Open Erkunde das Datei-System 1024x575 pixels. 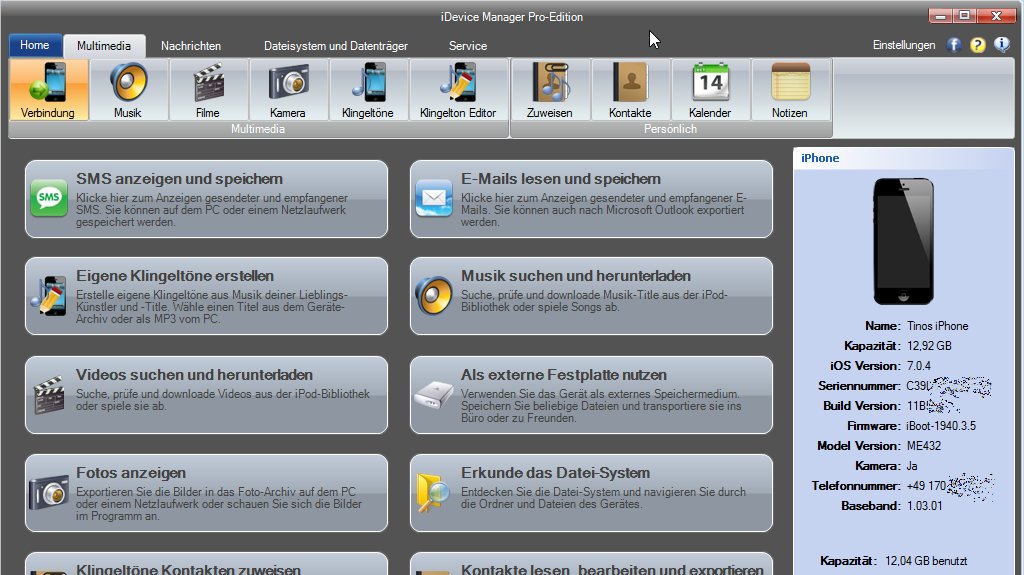click(x=592, y=493)
